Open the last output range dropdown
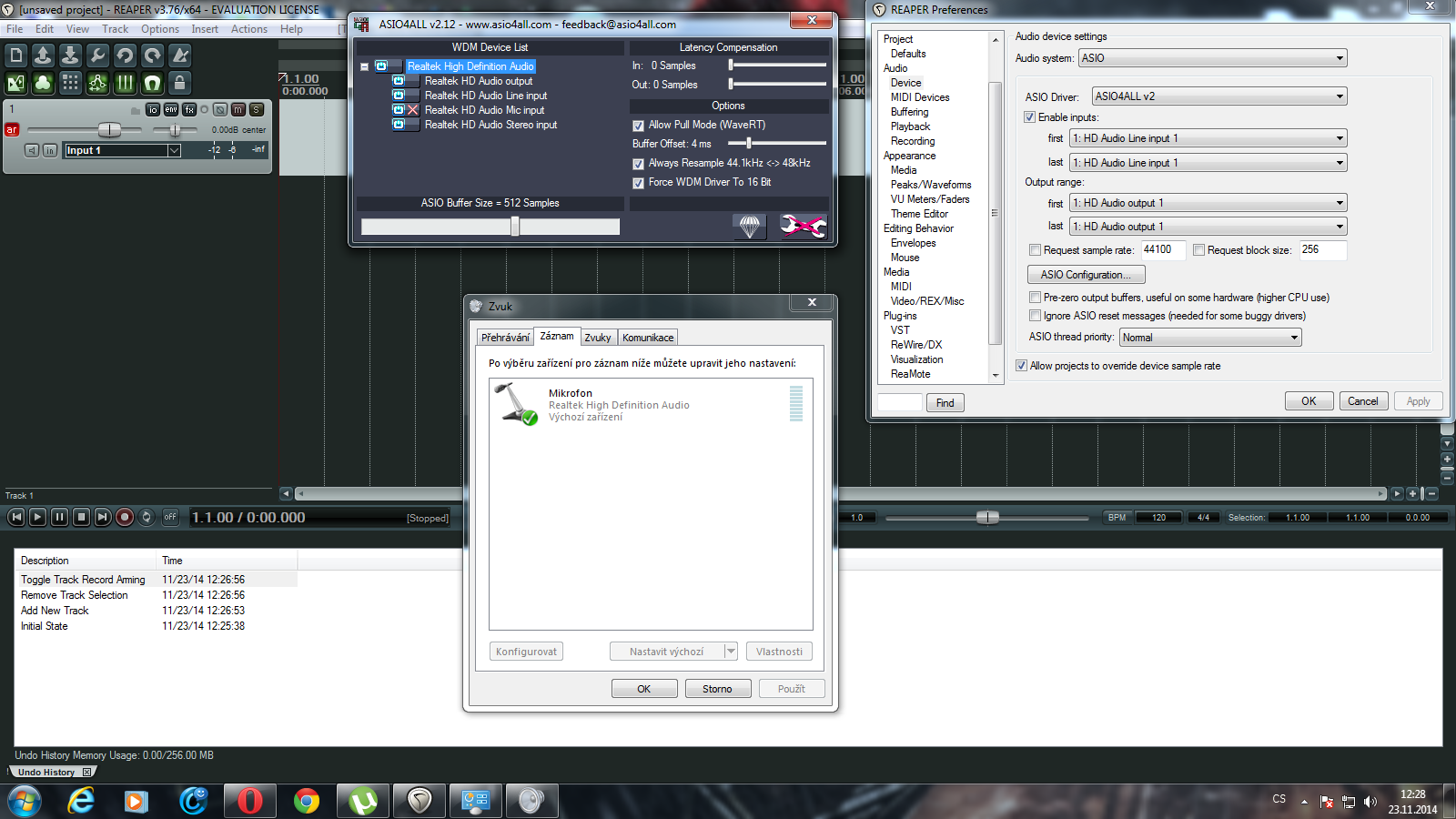This screenshot has height=819, width=1456. click(x=1208, y=227)
